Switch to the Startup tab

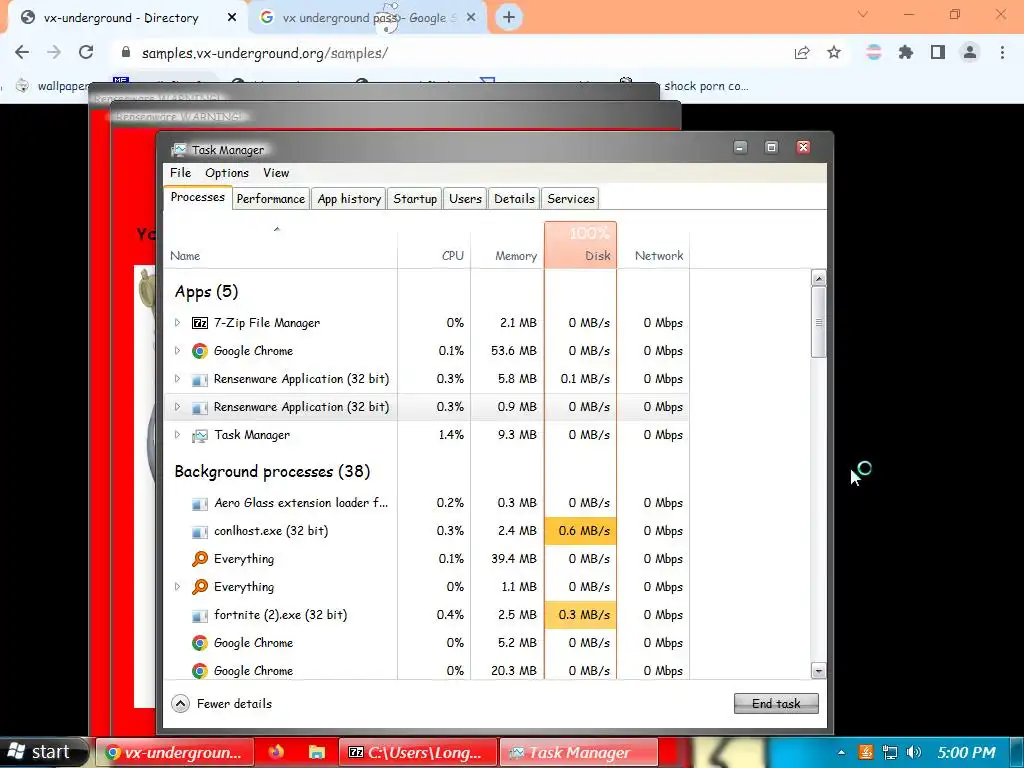(x=415, y=199)
